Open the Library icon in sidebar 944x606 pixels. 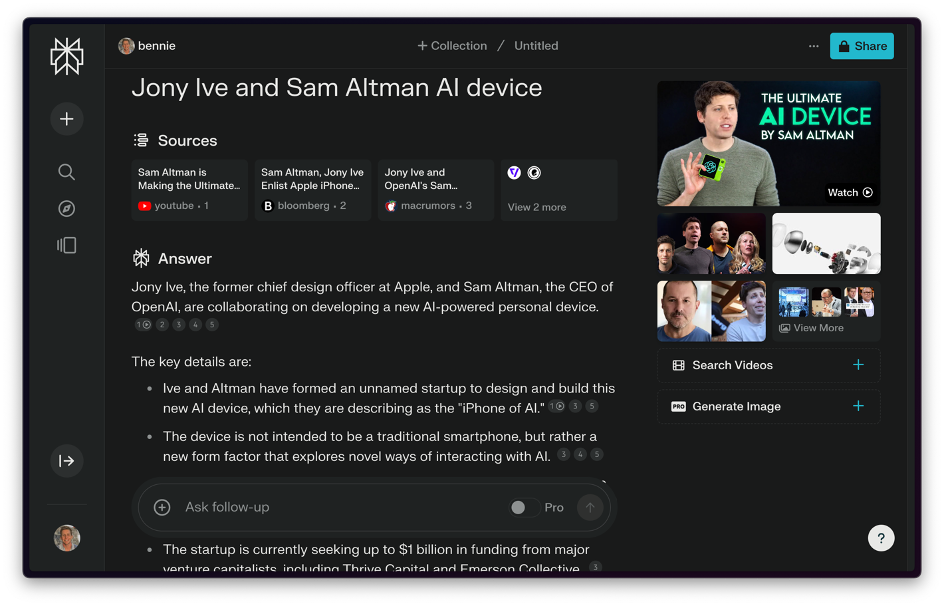66,246
